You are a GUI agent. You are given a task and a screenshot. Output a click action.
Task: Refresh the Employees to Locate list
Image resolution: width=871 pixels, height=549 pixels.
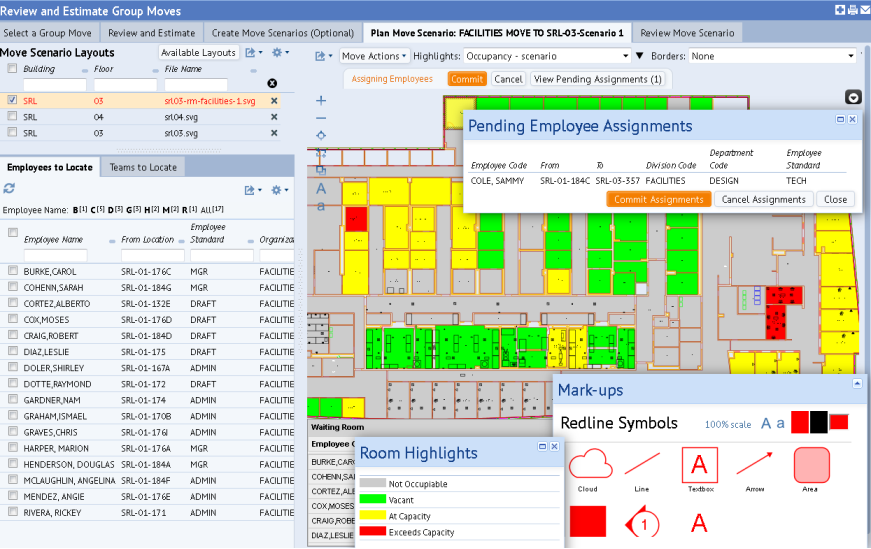pyautogui.click(x=9, y=188)
